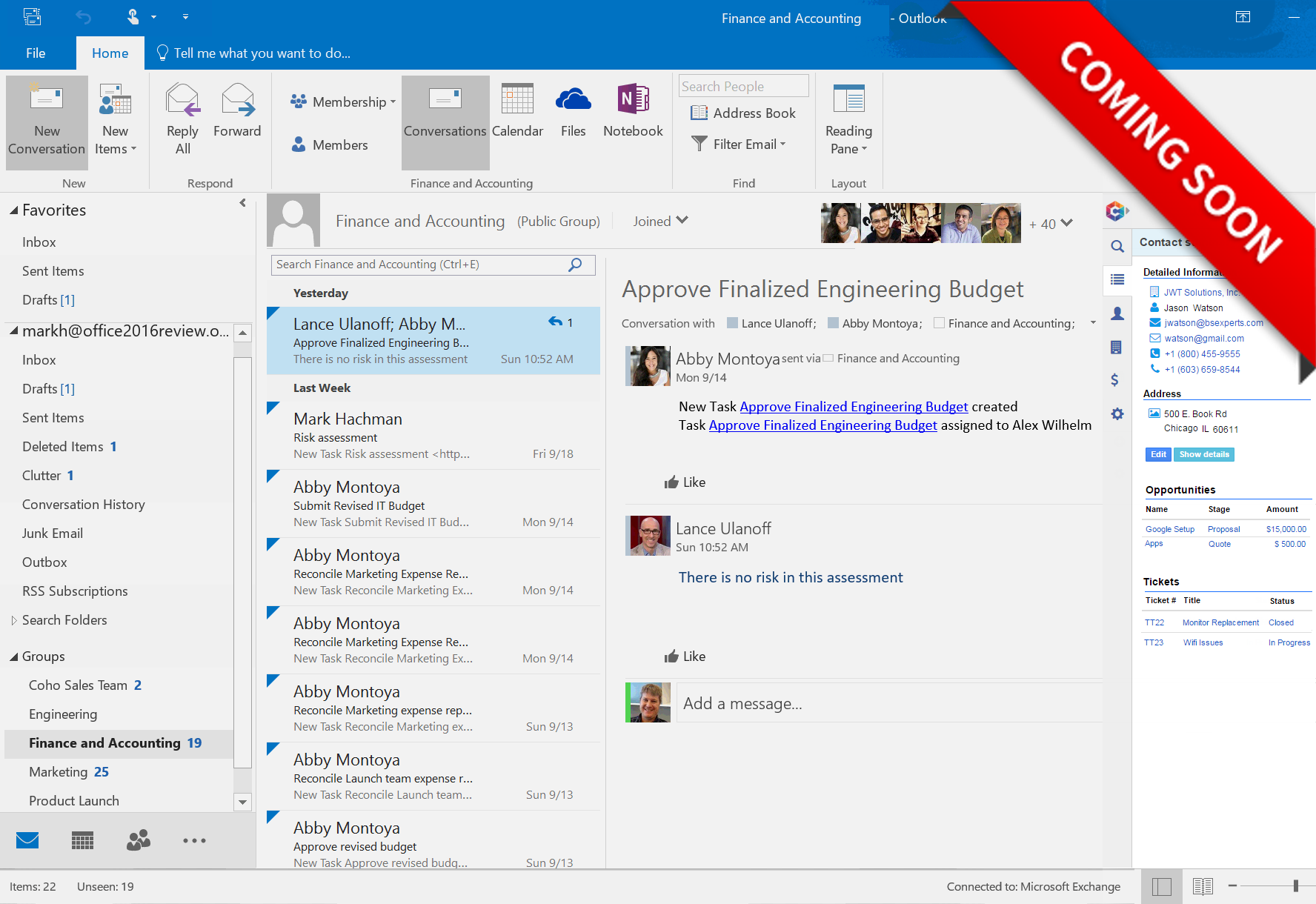
Task: Click the add-in search magnifier icon
Action: [1117, 246]
